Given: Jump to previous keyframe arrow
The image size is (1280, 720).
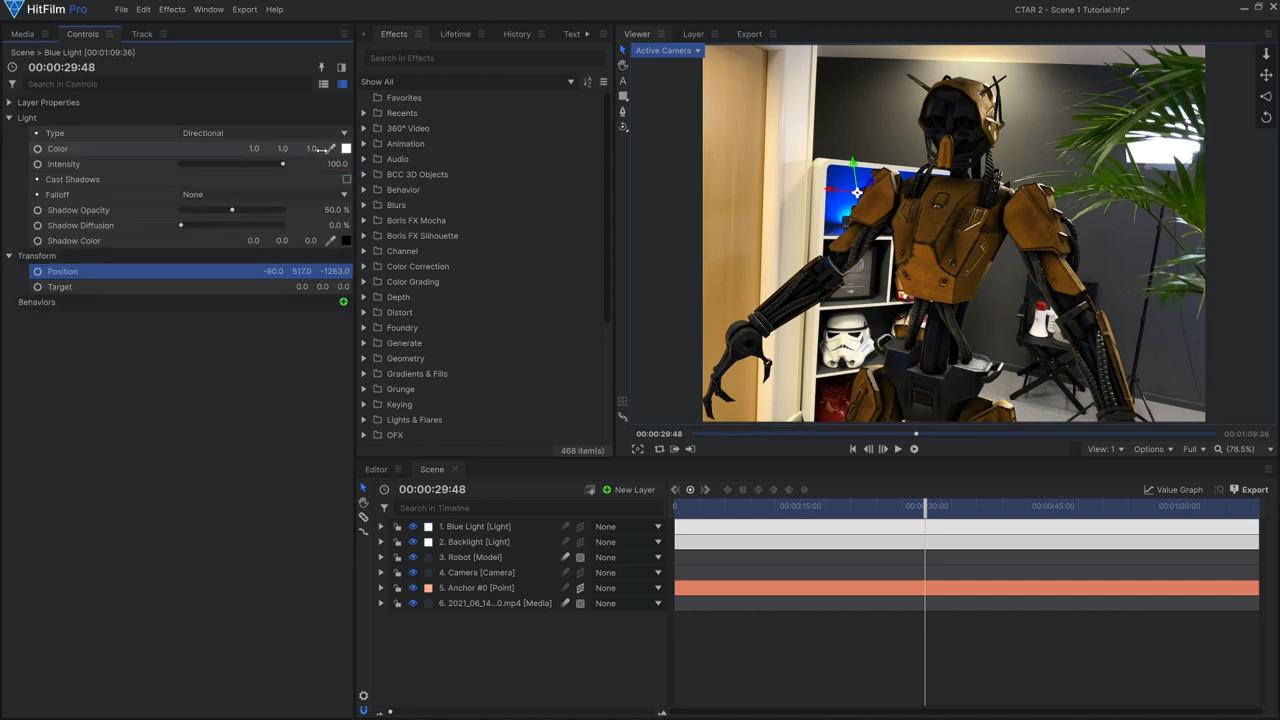Looking at the screenshot, I should [x=674, y=490].
